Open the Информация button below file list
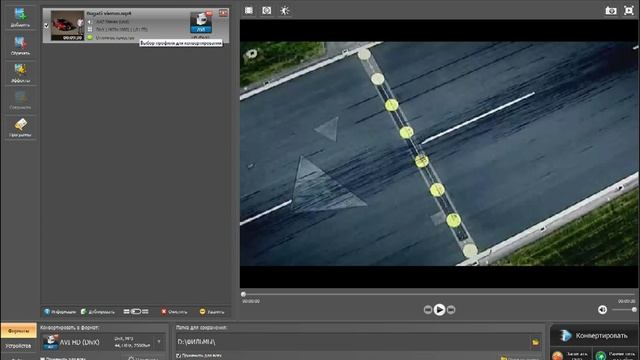The image size is (640, 360). [60, 312]
